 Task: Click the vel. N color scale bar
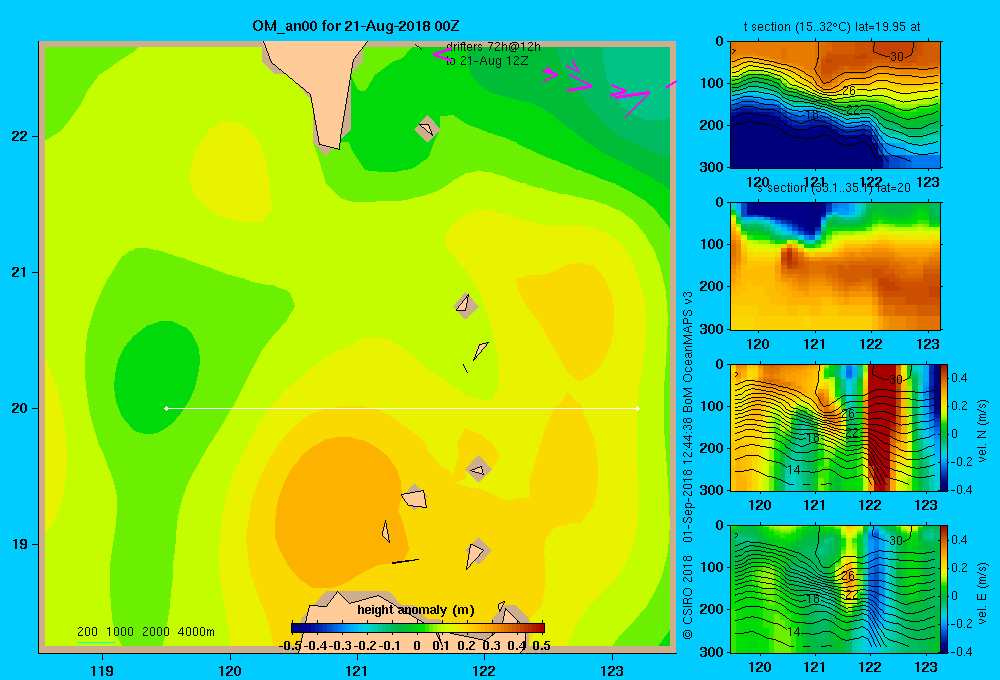click(x=945, y=427)
